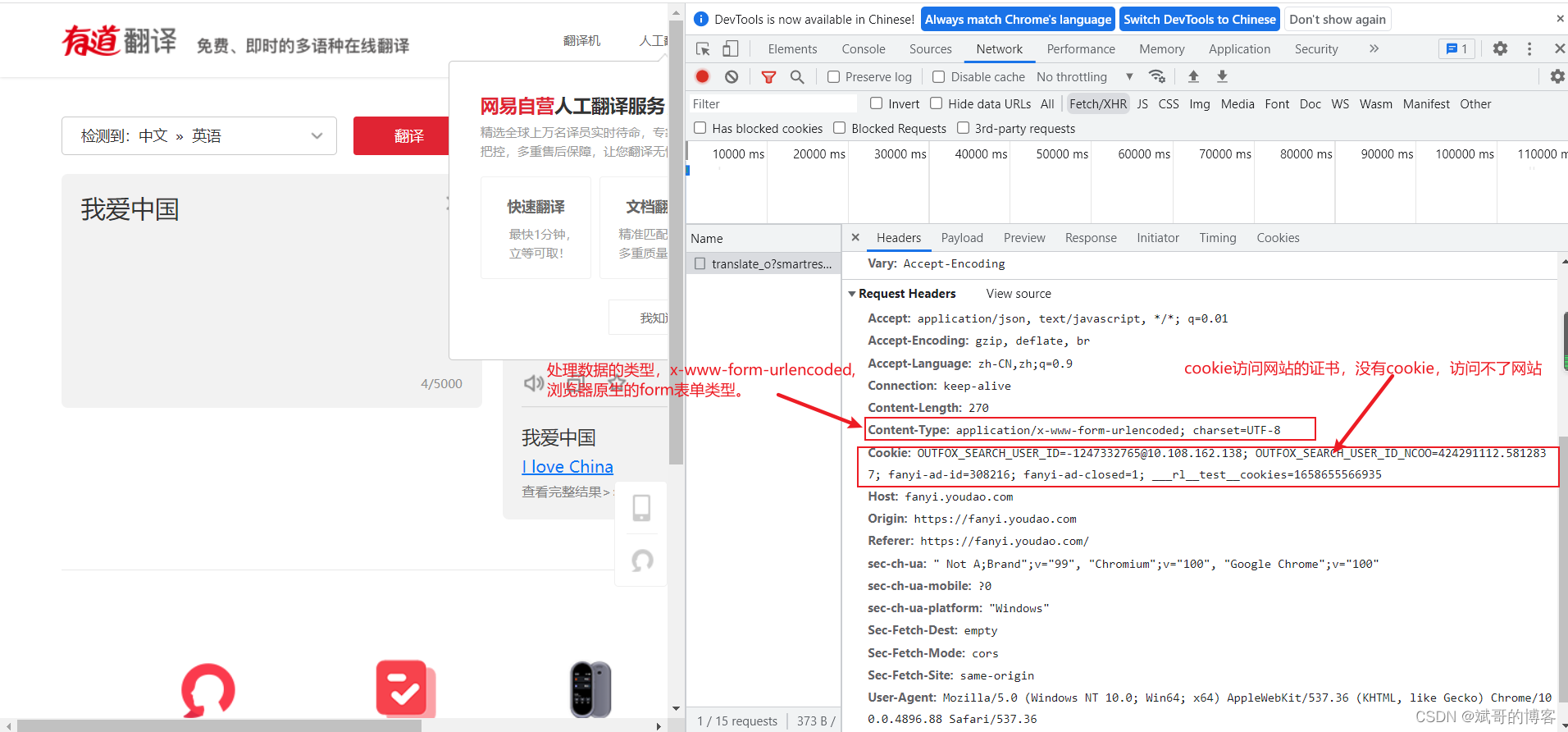This screenshot has width=1568, height=732.
Task: Open network settings gear icon
Action: coord(1557,76)
